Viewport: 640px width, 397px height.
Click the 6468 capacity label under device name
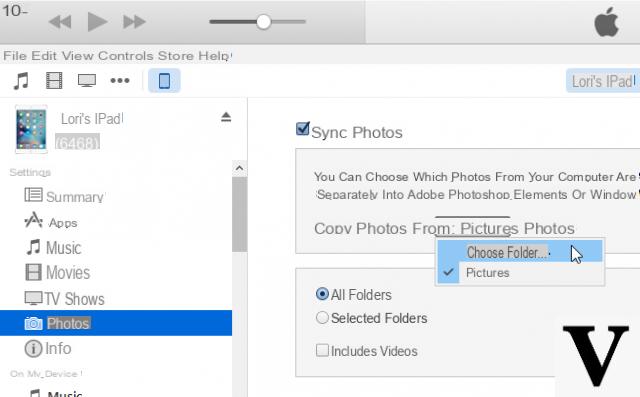click(77, 143)
